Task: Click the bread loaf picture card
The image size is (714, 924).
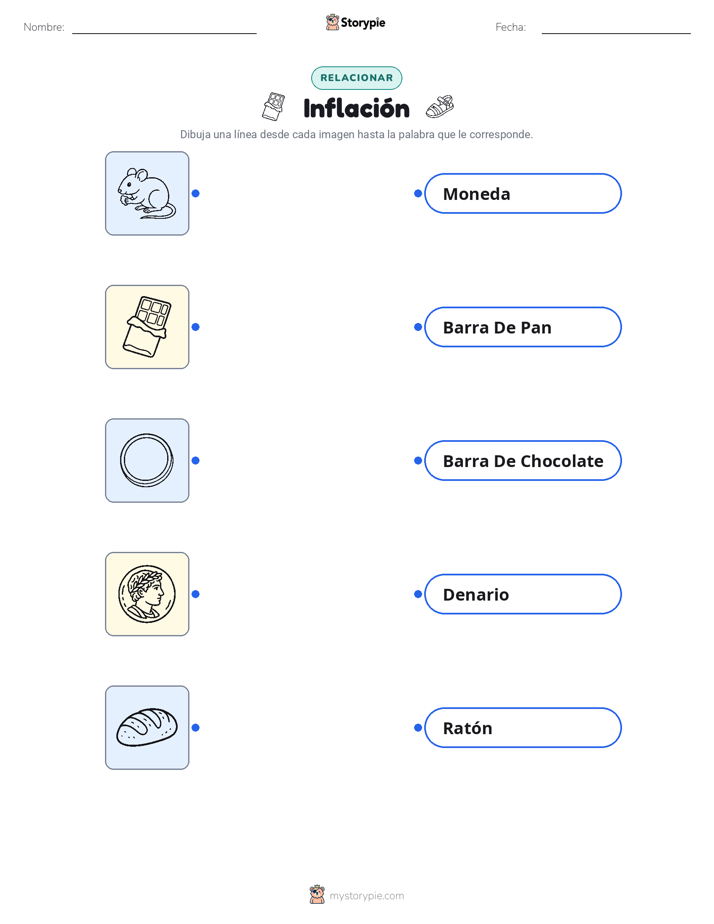Action: pos(147,727)
